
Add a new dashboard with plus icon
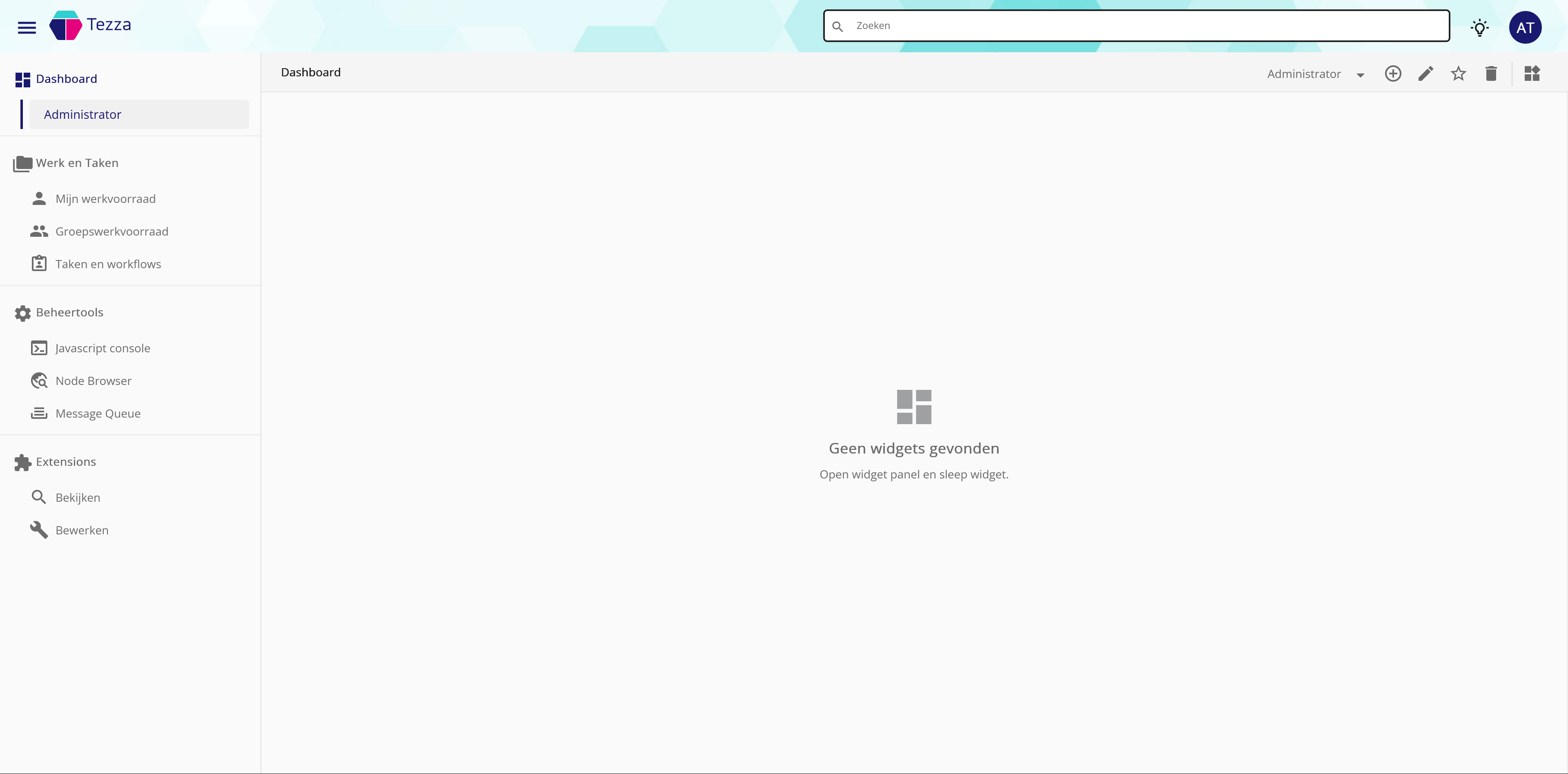click(1393, 73)
